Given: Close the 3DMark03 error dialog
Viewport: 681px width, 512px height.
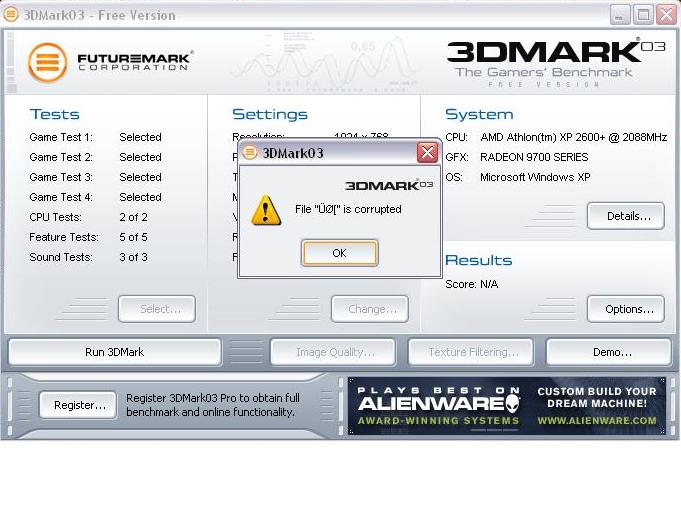Looking at the screenshot, I should tap(427, 152).
